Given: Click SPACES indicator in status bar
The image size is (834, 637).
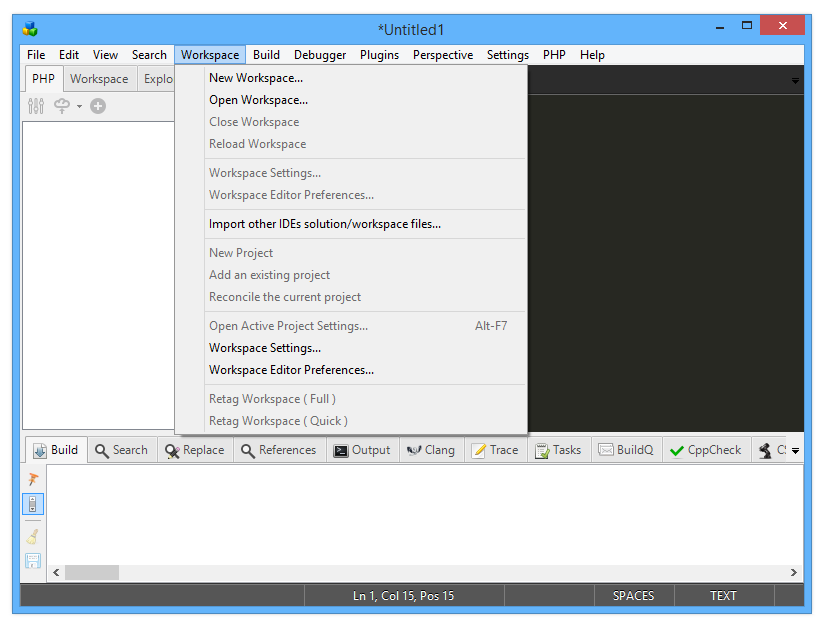Looking at the screenshot, I should tap(633, 596).
